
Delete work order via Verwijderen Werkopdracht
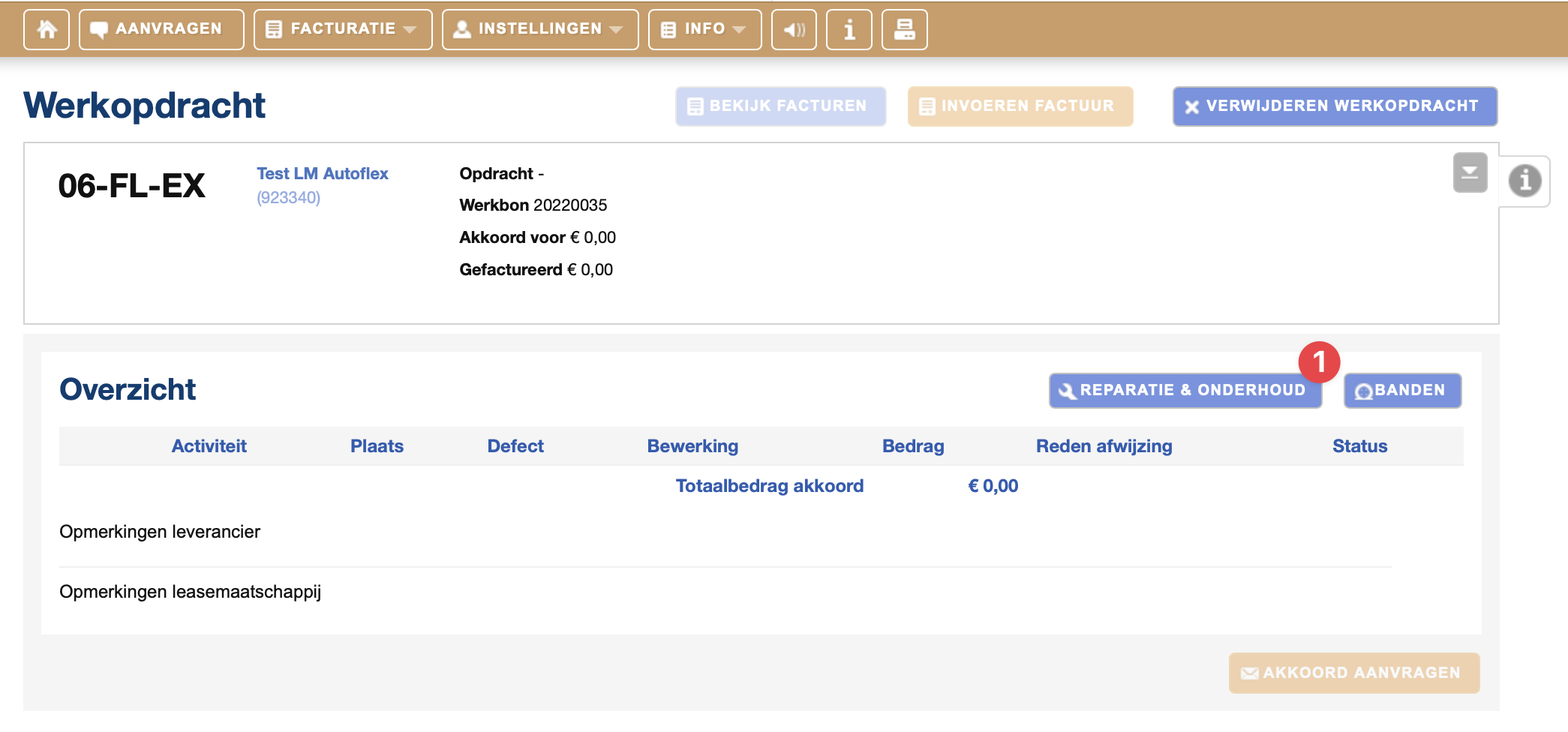[1334, 106]
